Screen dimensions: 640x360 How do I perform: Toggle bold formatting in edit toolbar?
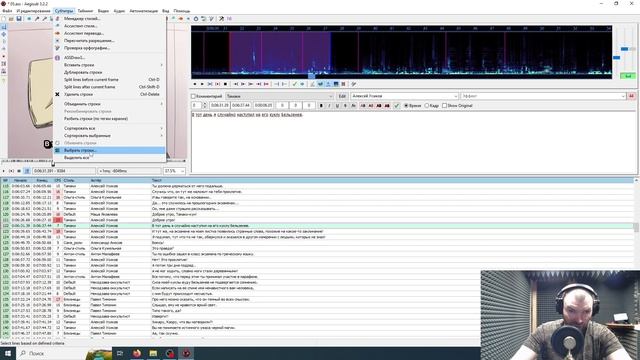(x=321, y=106)
